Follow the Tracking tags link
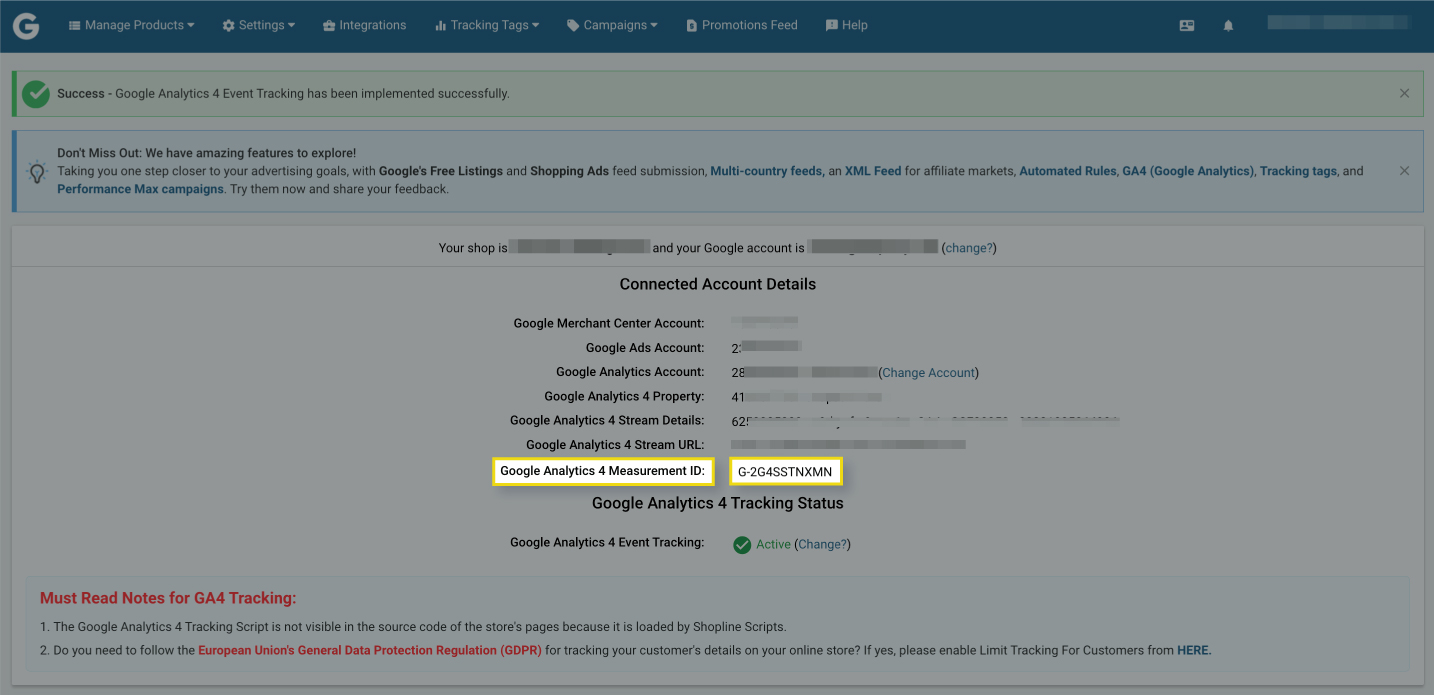Image resolution: width=1434 pixels, height=695 pixels. [x=1298, y=171]
